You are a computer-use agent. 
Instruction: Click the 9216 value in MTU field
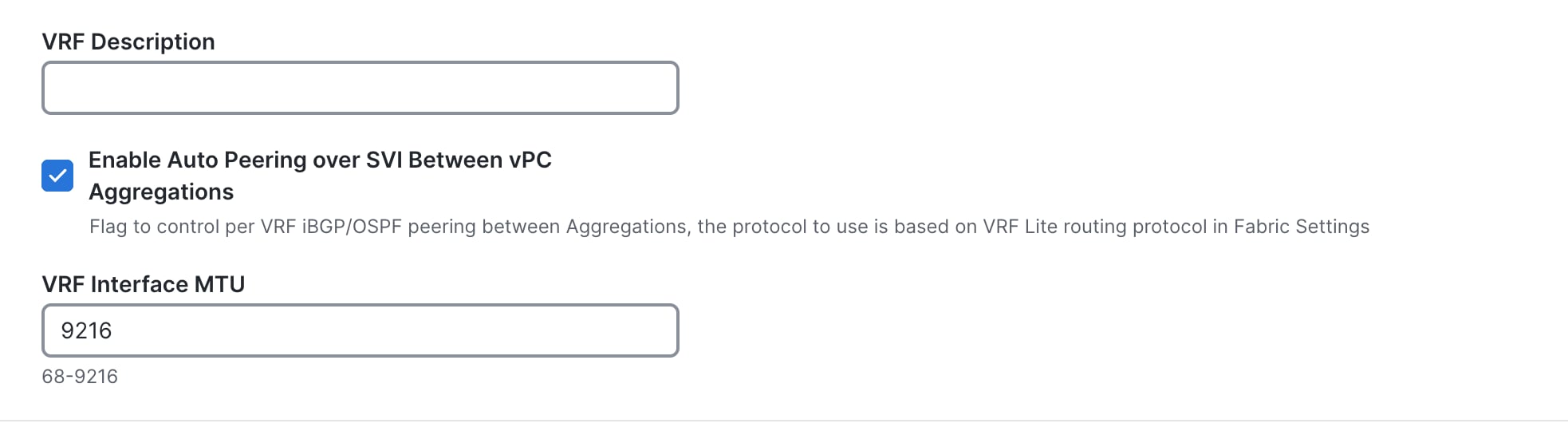[86, 330]
